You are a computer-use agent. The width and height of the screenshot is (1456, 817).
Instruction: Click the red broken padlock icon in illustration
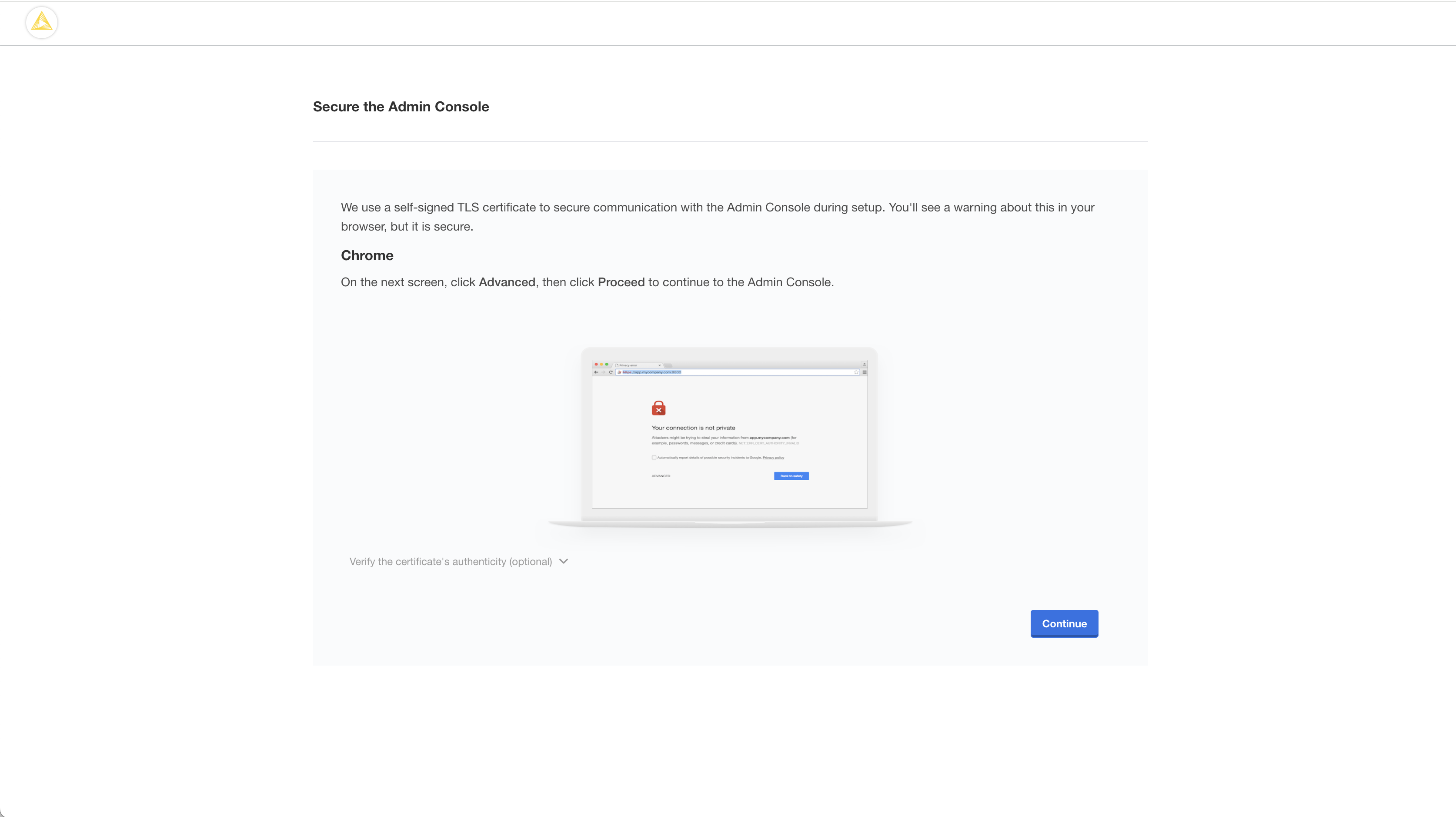pos(658,408)
